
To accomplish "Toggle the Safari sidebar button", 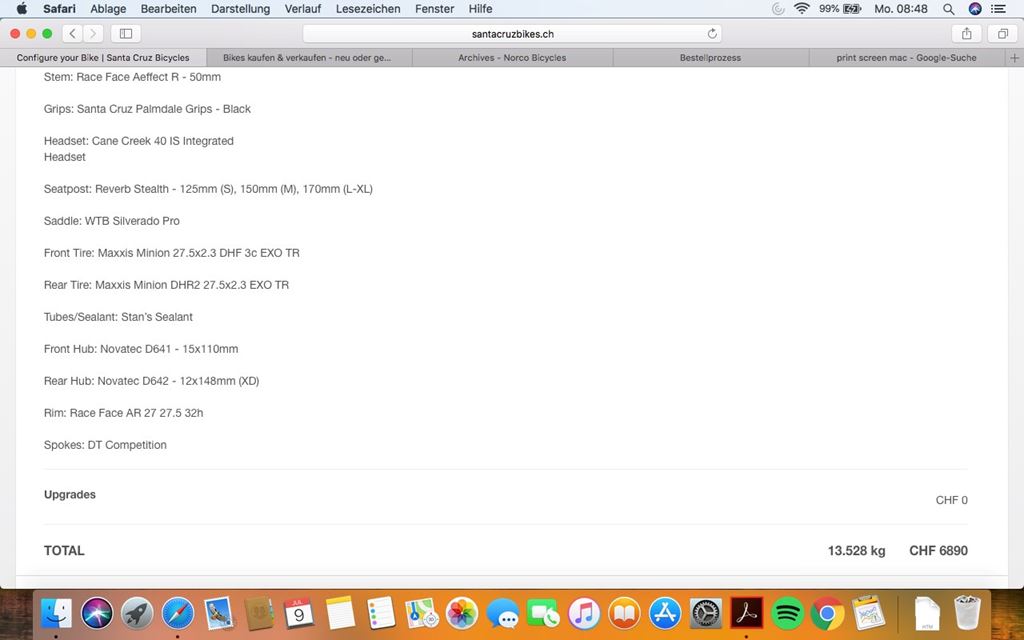I will point(126,34).
